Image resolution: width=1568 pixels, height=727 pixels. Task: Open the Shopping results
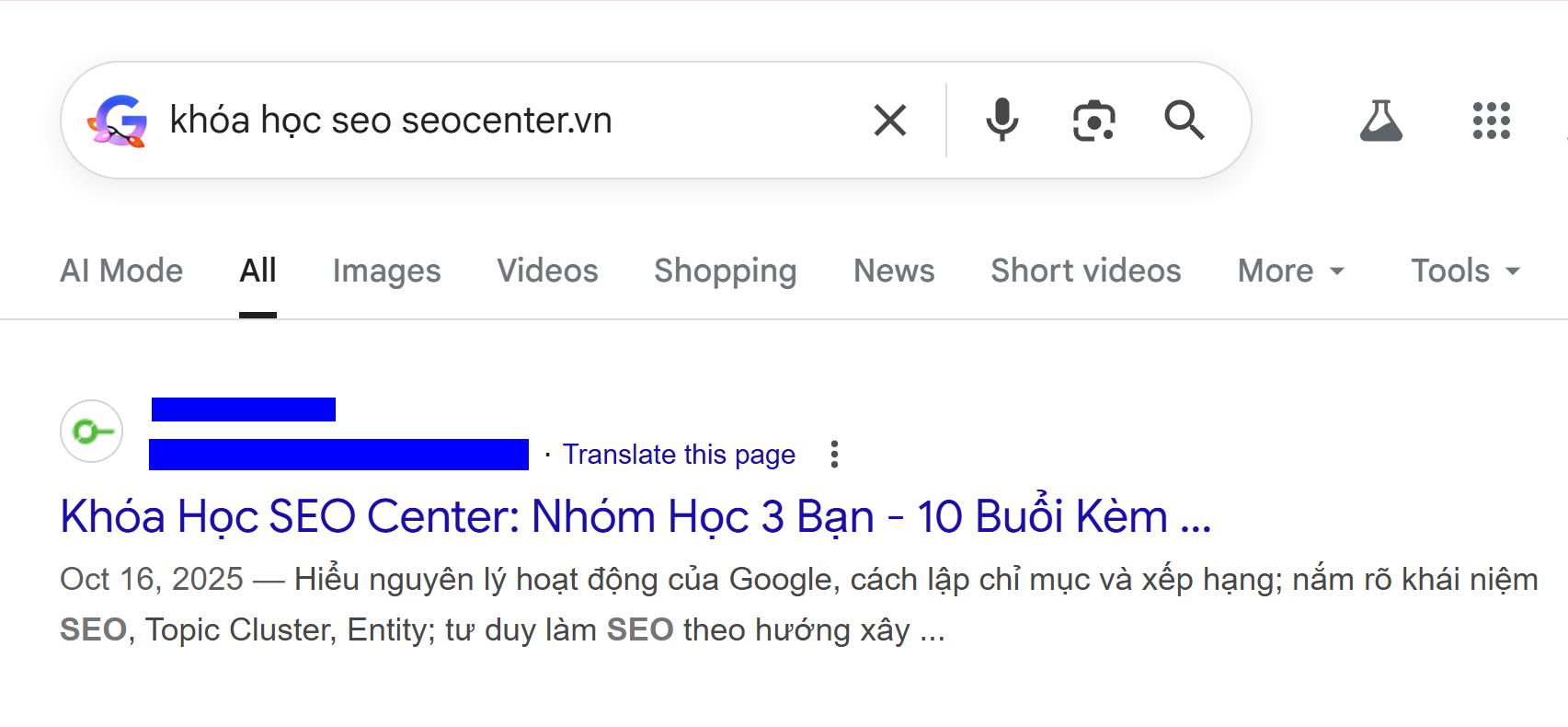click(725, 271)
